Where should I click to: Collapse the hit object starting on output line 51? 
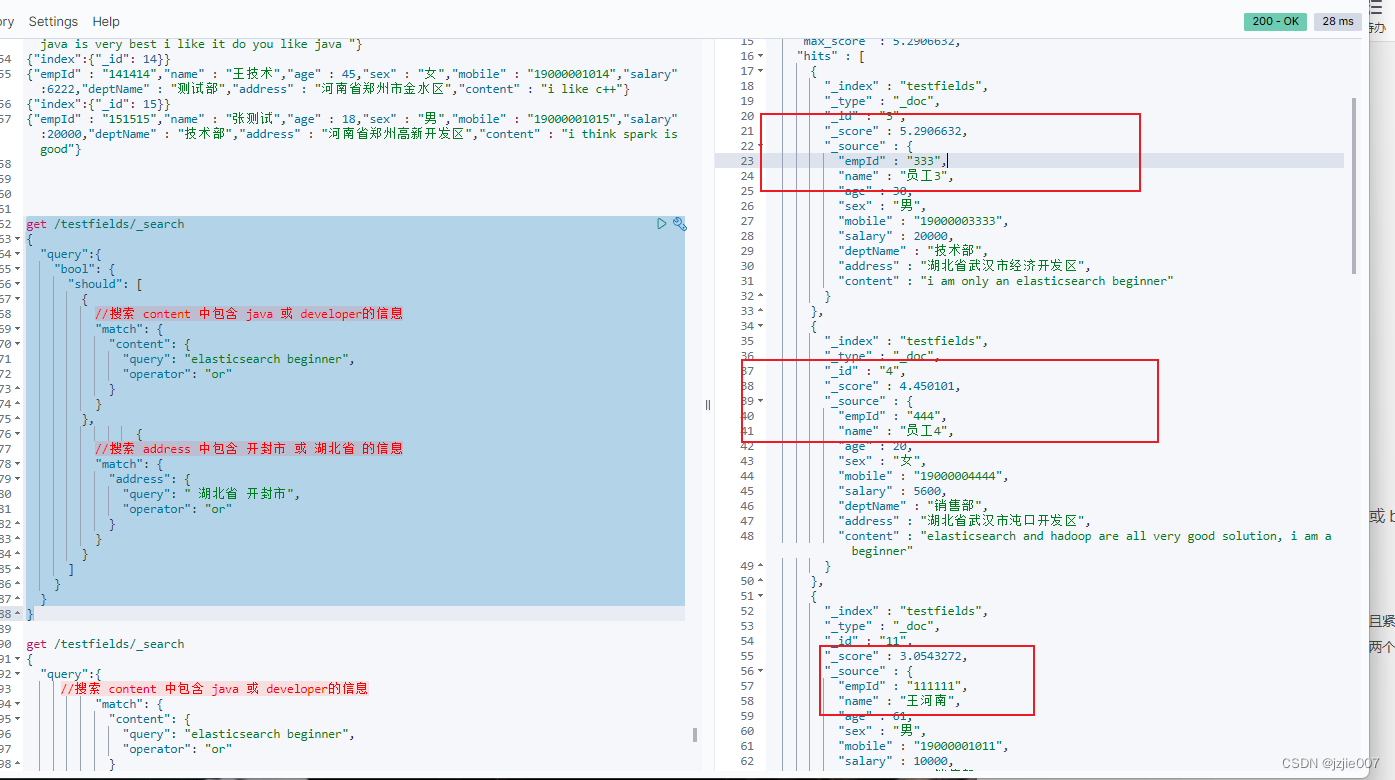pyautogui.click(x=761, y=596)
